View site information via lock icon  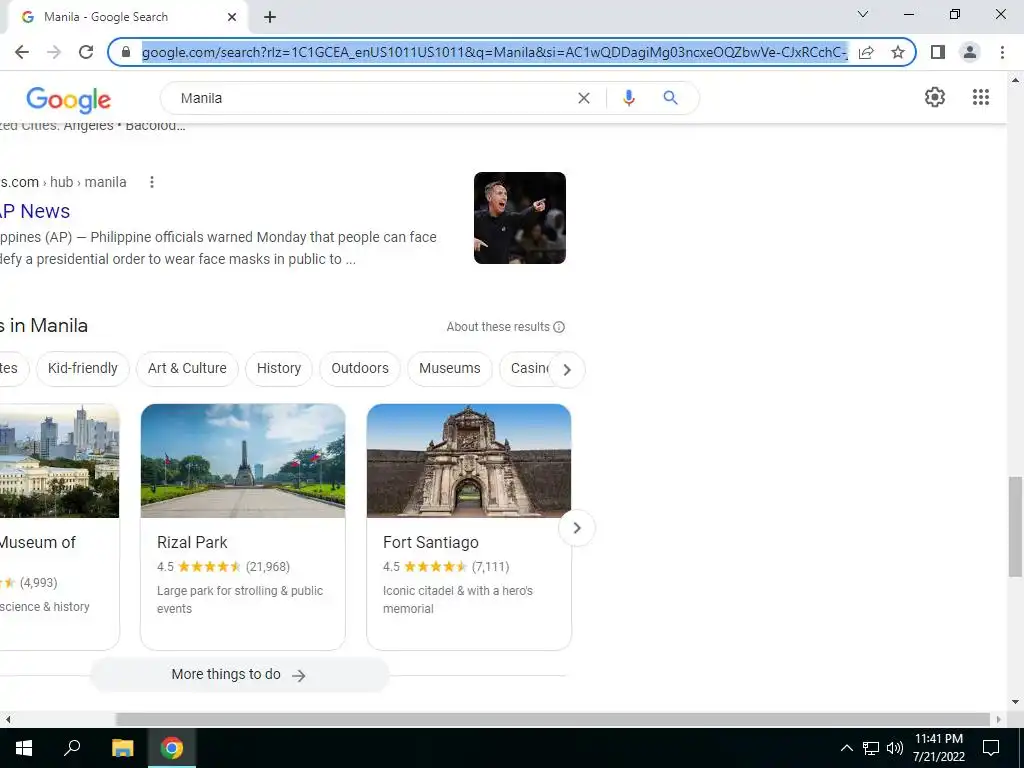pos(127,52)
